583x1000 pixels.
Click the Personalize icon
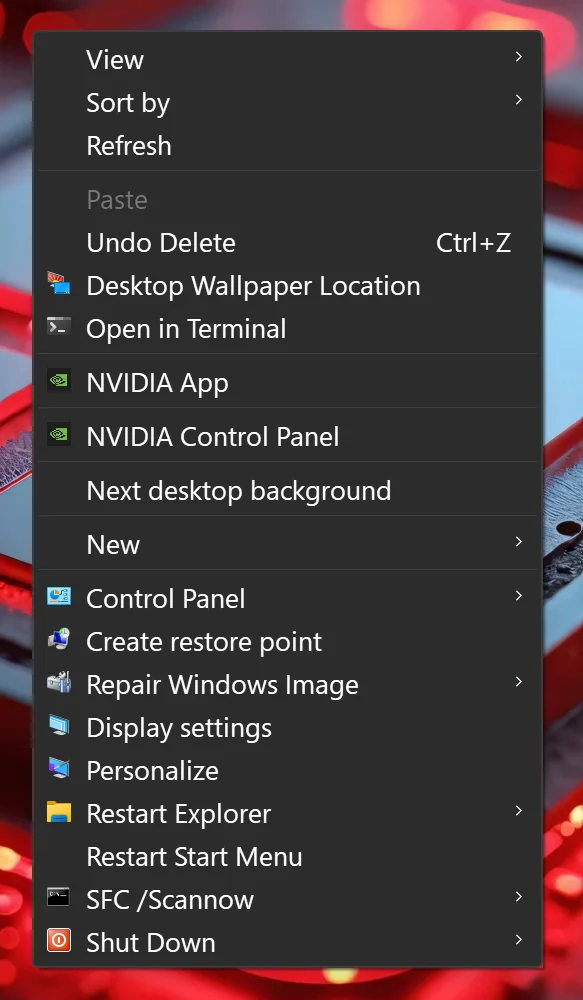pyautogui.click(x=59, y=769)
